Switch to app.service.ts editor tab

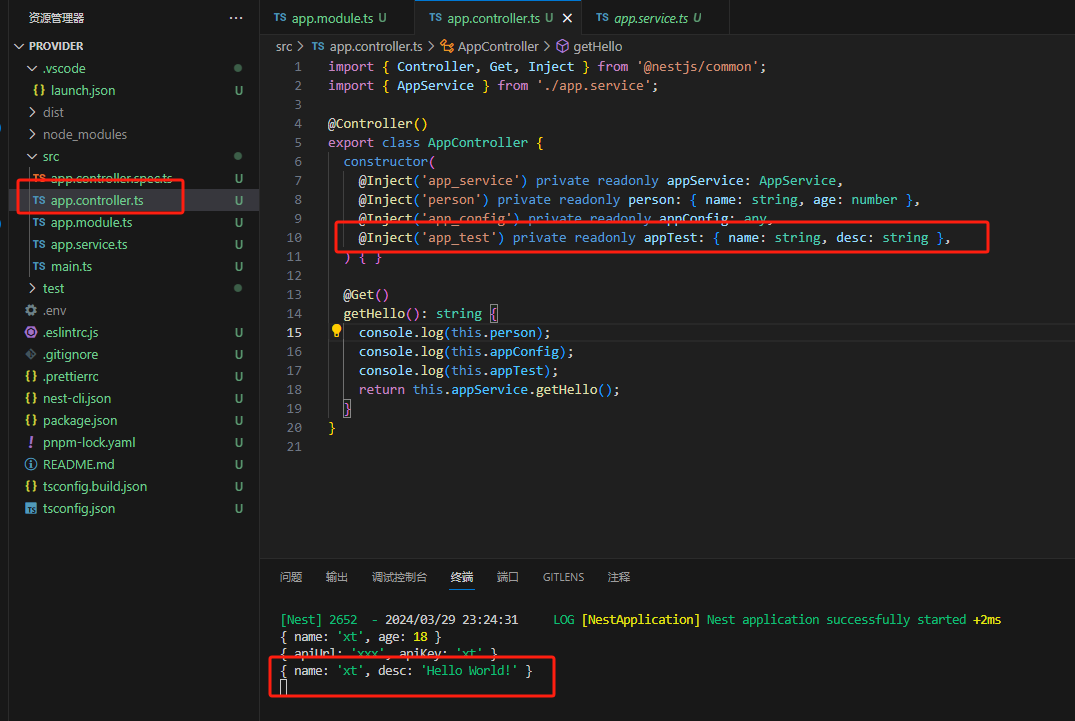pyautogui.click(x=655, y=18)
